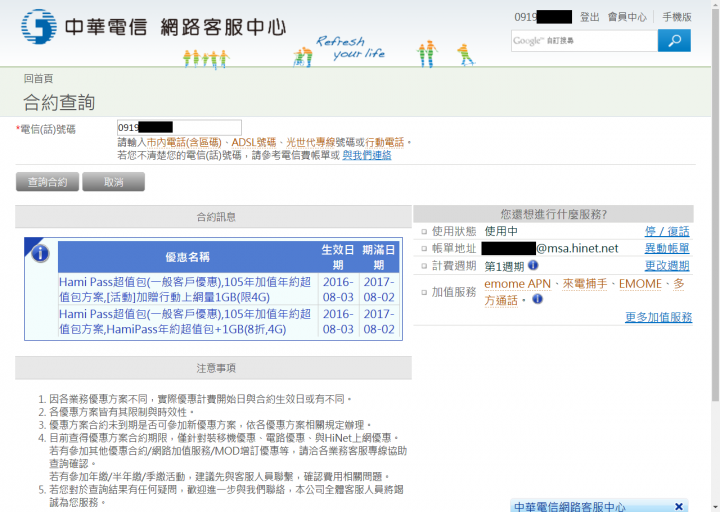Click the 登出 link
The image size is (720, 512).
[x=590, y=17]
